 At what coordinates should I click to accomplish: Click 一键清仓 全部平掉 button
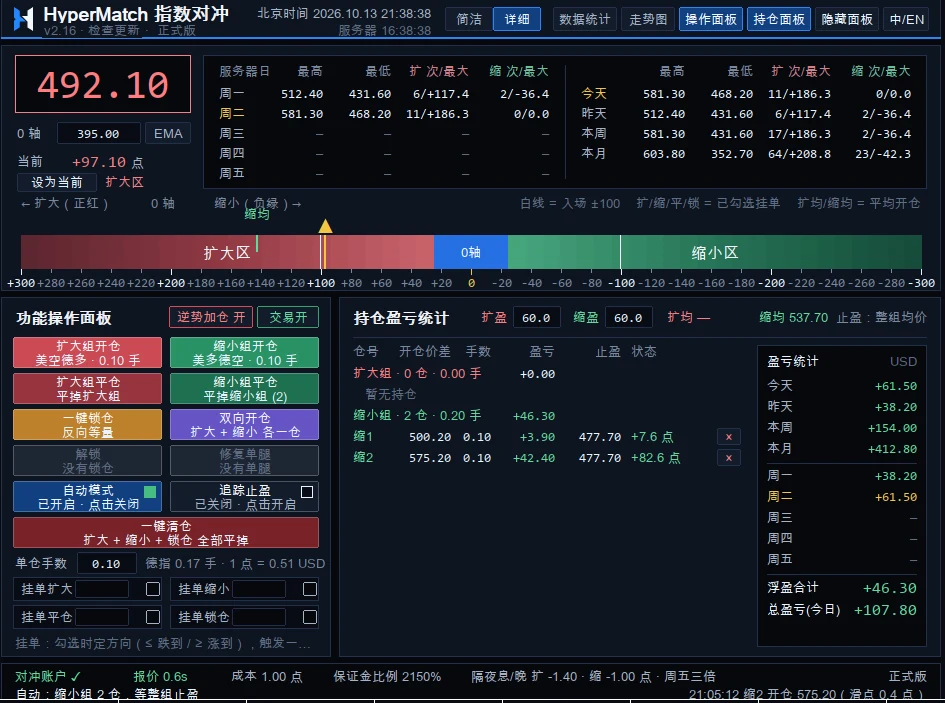pyautogui.click(x=166, y=533)
